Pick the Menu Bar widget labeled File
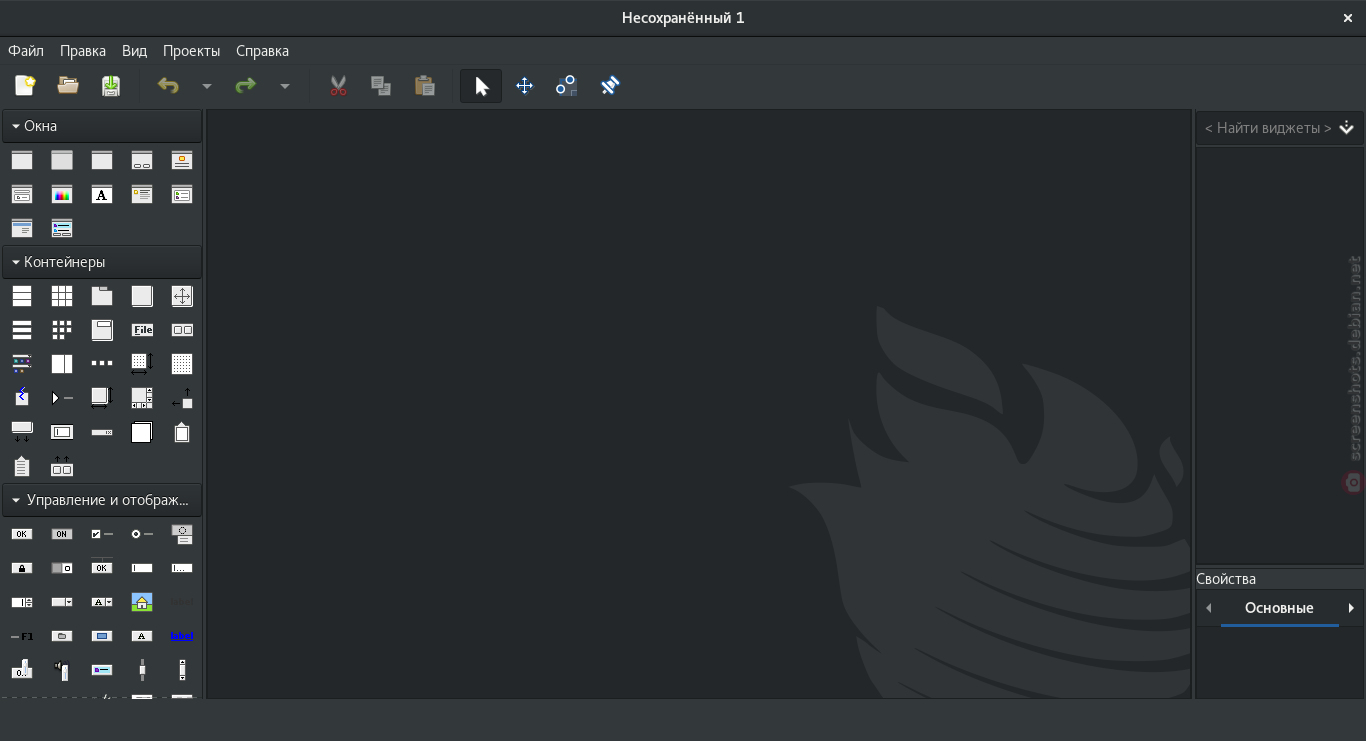The height and width of the screenshot is (741, 1366). tap(142, 330)
